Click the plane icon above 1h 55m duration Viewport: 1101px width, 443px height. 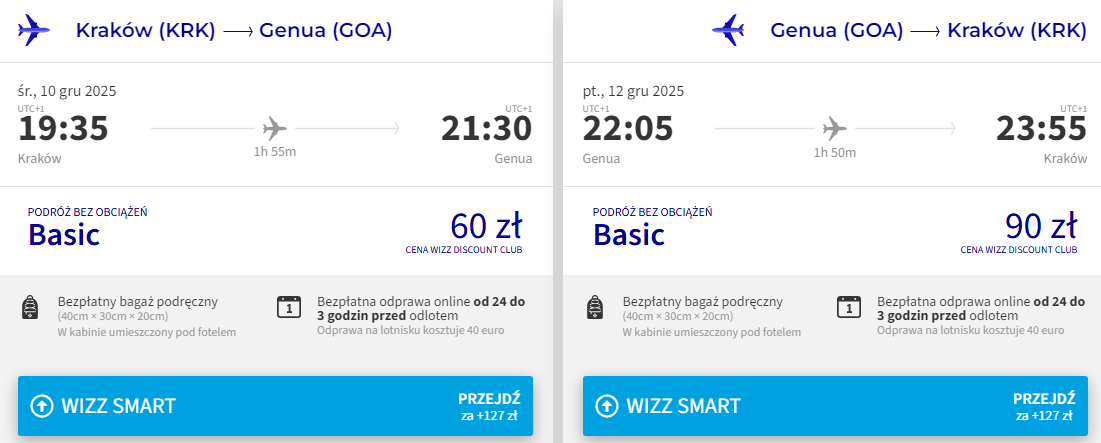point(275,128)
